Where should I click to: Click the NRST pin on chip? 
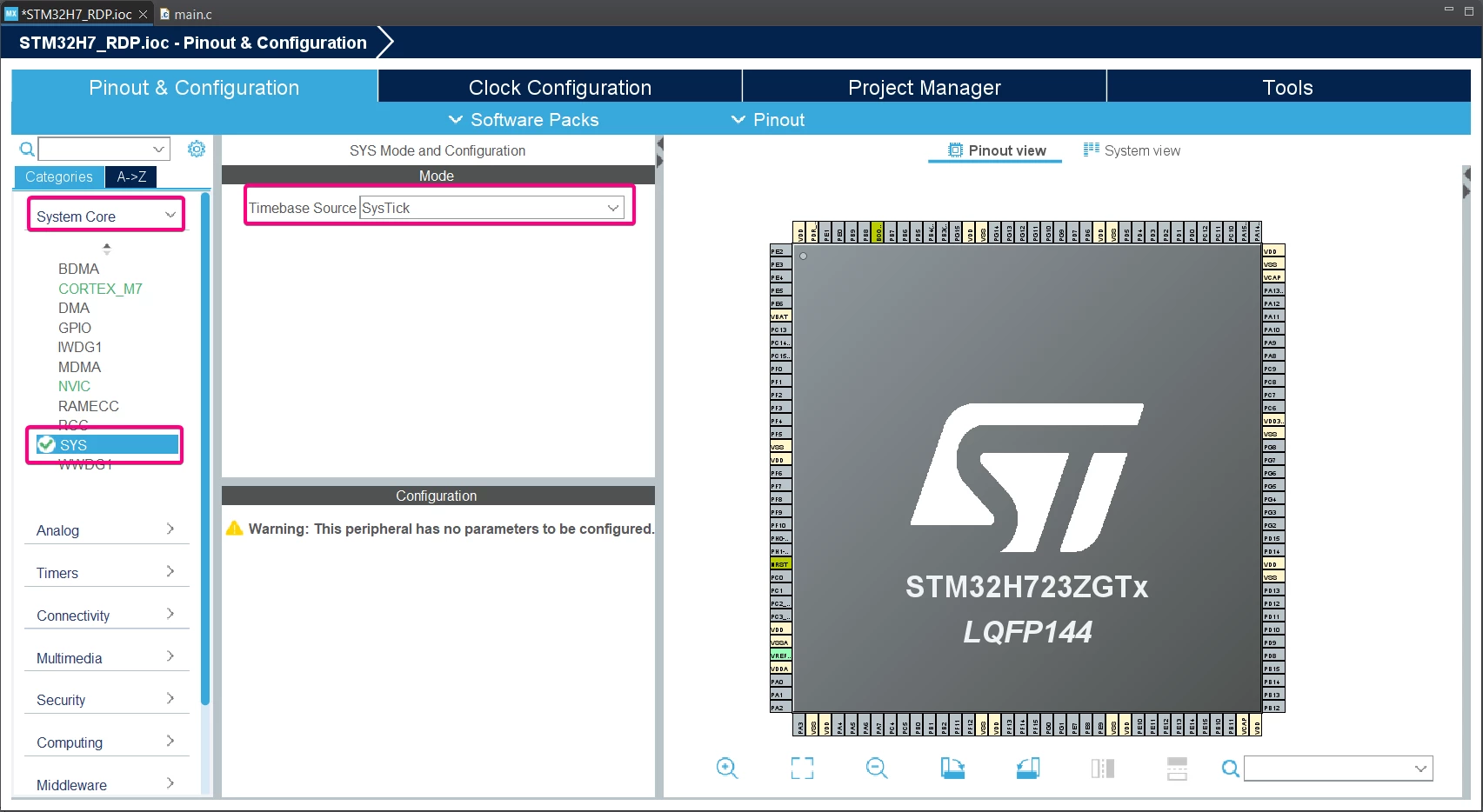[x=780, y=564]
